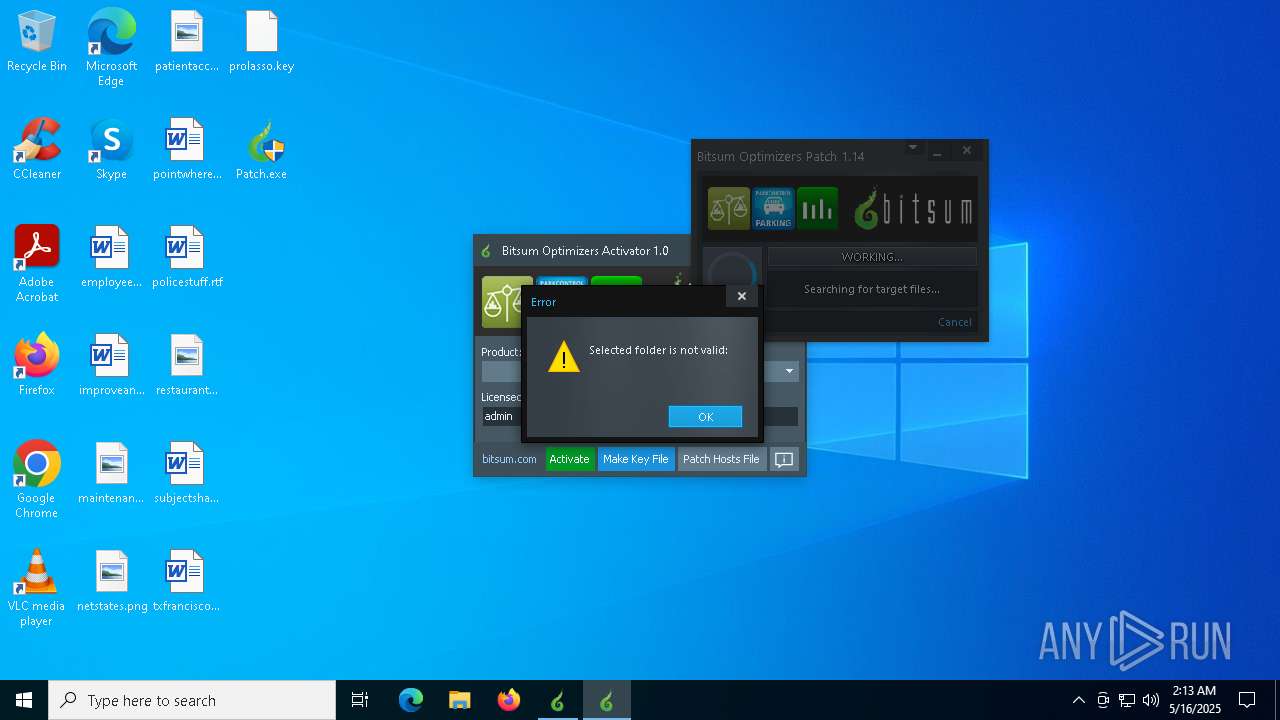Image resolution: width=1280 pixels, height=720 pixels.
Task: Click the Process Lasso scales icon in Patch window
Action: point(729,208)
